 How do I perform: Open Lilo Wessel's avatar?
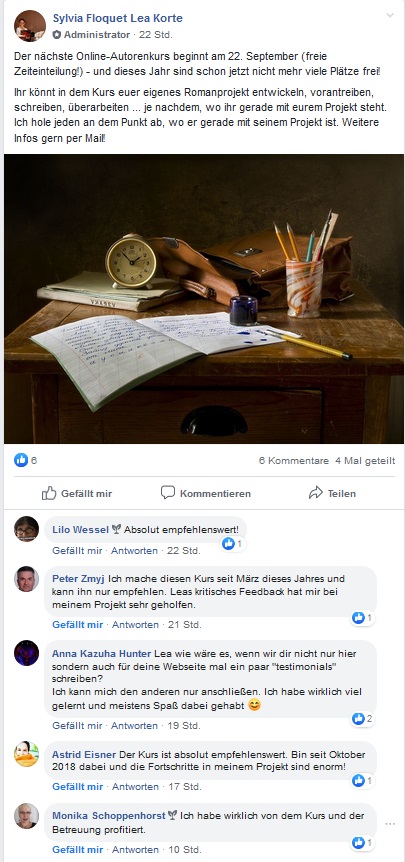point(26,529)
